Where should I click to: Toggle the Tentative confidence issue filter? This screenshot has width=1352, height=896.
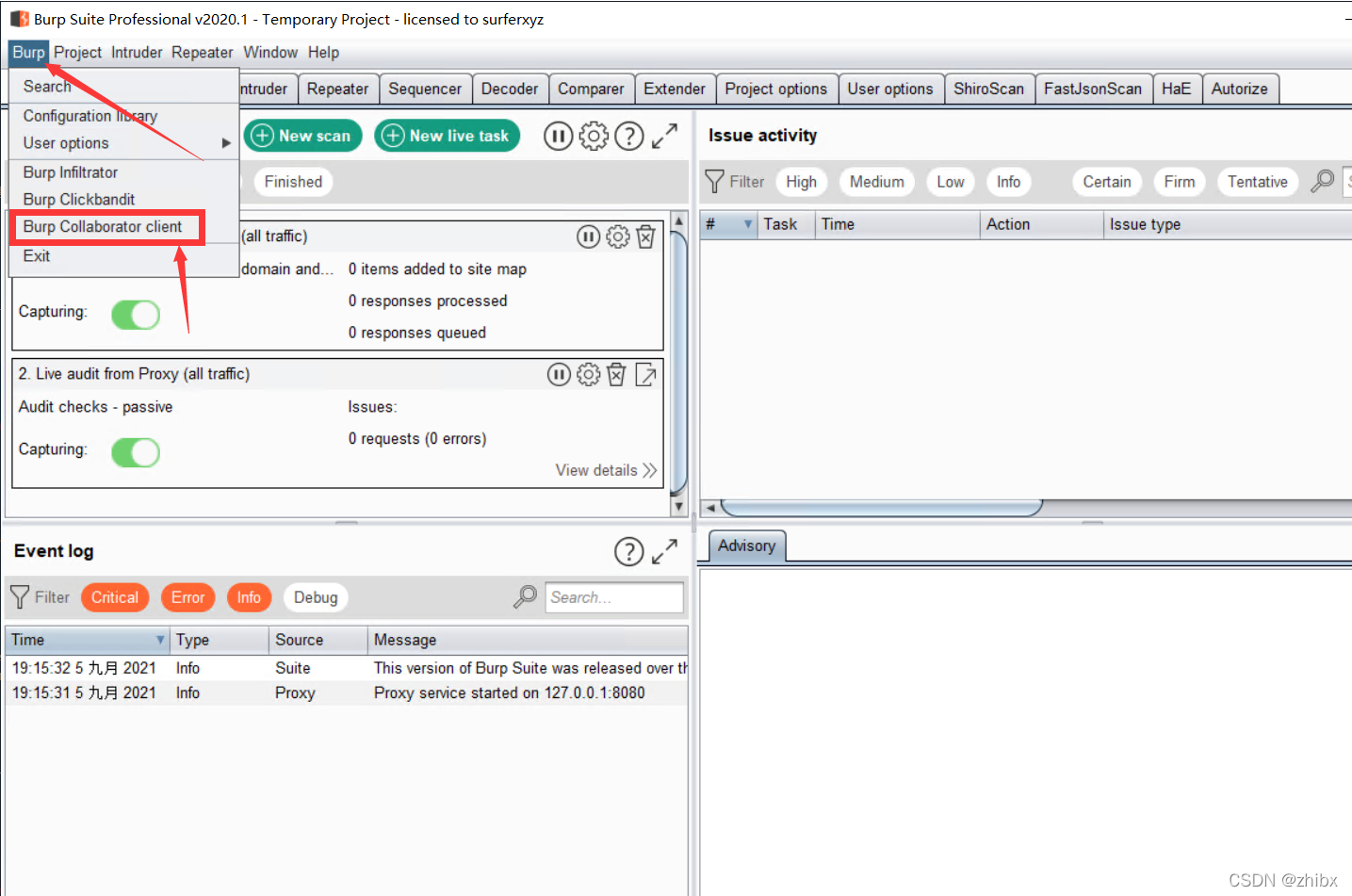pyautogui.click(x=1258, y=182)
